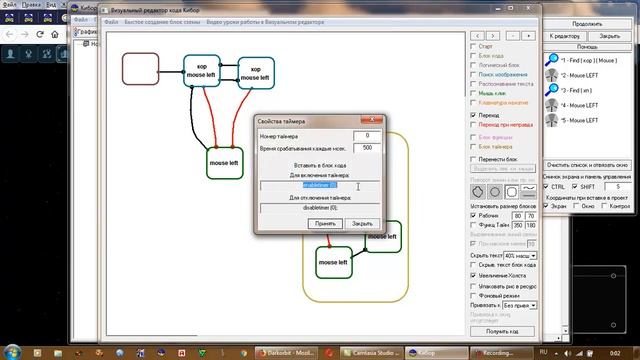Open 'Правка' menu in the browser window
This screenshot has height=360, width=640.
point(31,5)
